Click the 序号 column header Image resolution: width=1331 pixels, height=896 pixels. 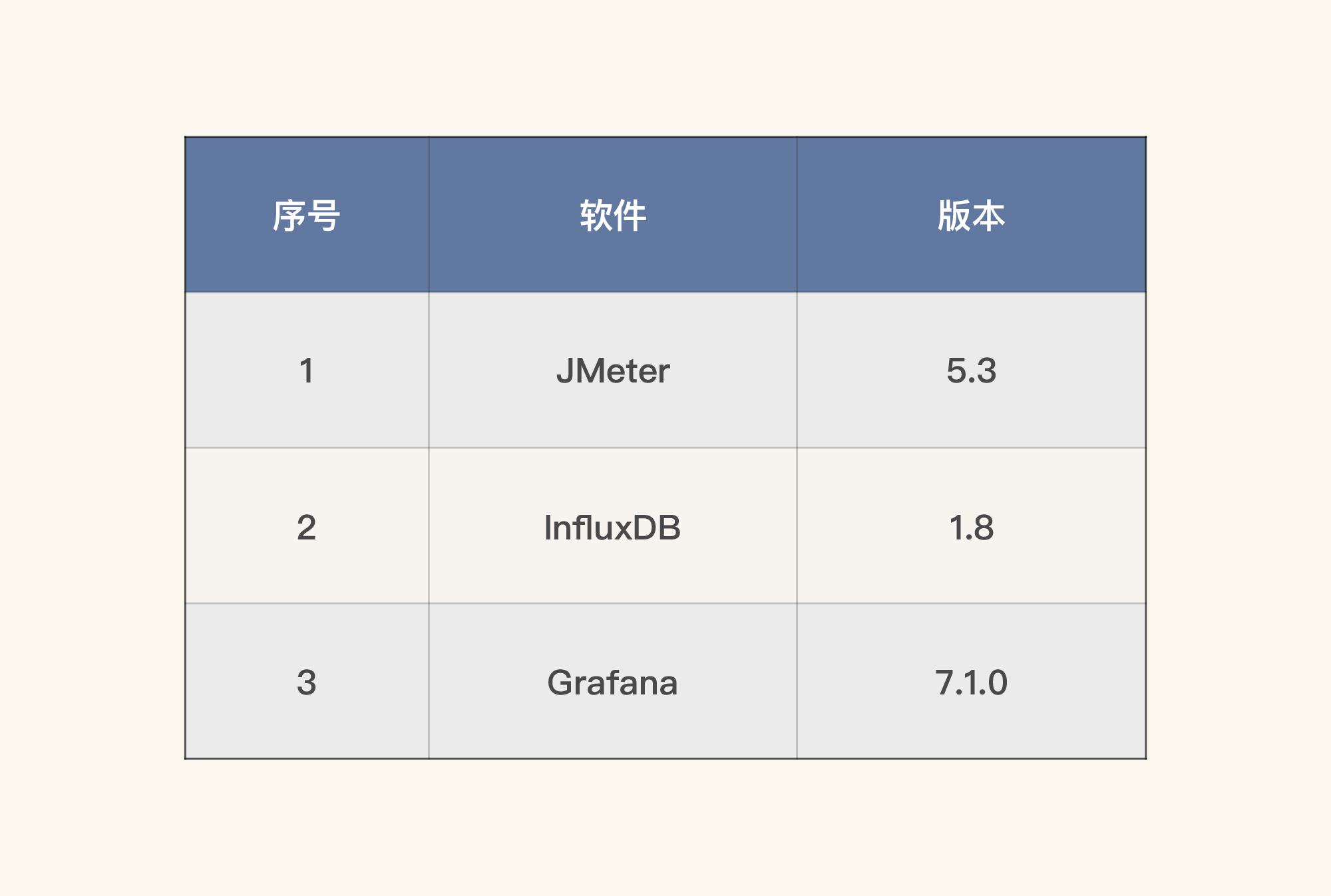306,216
